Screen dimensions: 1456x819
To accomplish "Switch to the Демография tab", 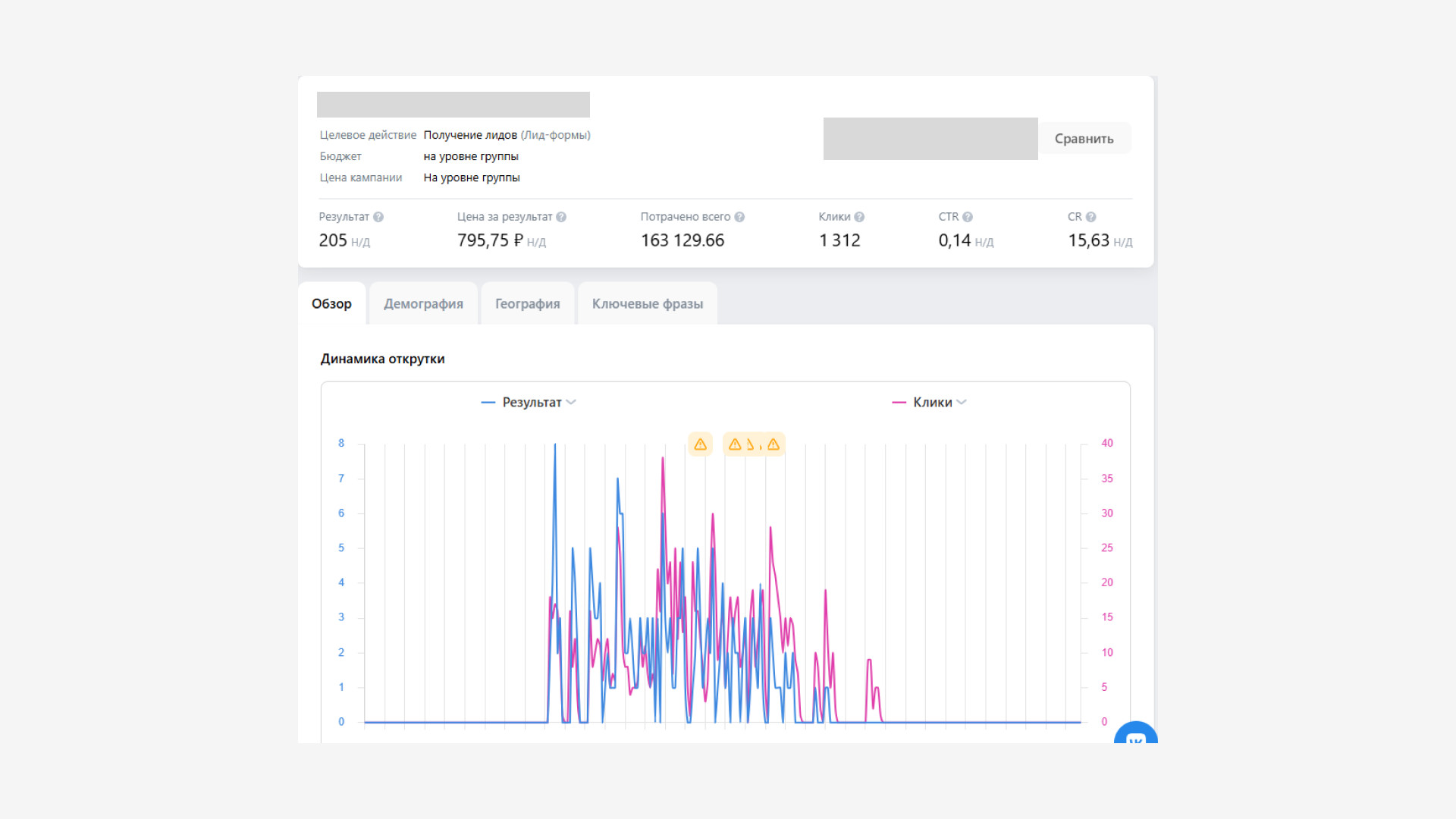I will tap(423, 304).
